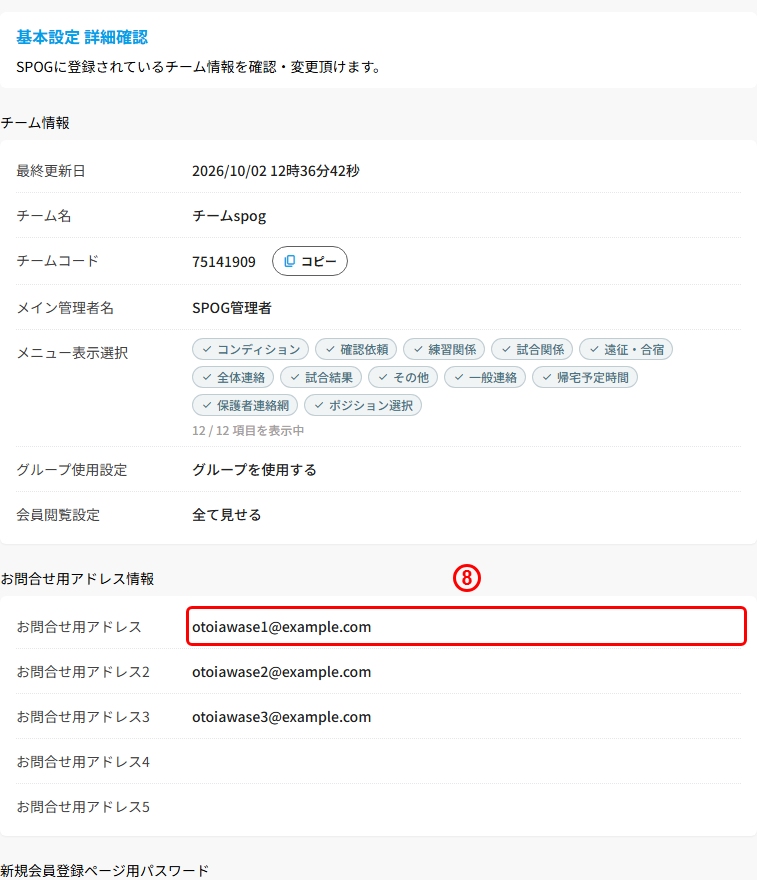The width and height of the screenshot is (757, 880).
Task: Toggle the 練習関係 menu chip
Action: [x=444, y=349]
